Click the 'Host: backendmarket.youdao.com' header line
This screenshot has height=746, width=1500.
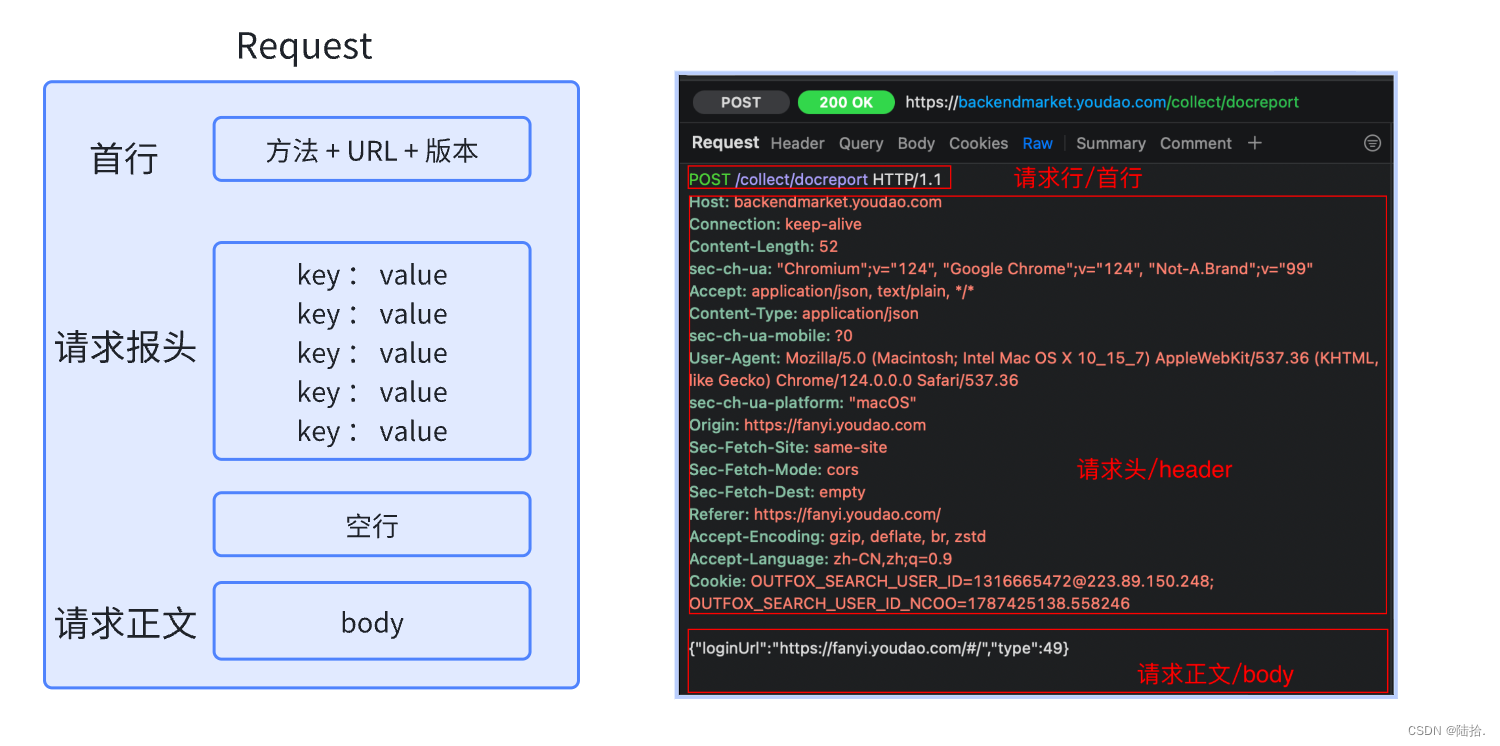[815, 202]
